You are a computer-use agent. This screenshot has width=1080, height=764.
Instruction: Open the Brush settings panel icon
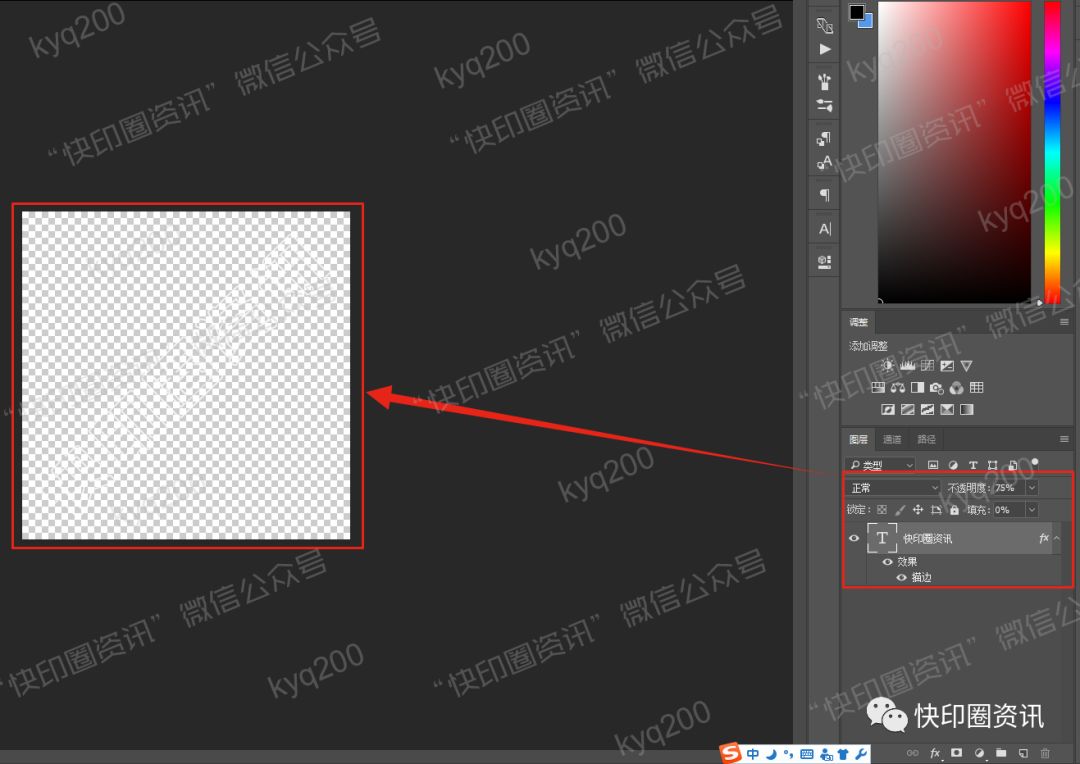824,105
